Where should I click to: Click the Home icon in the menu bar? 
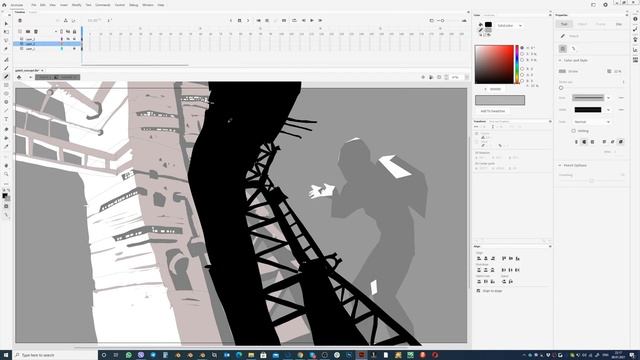[x=4, y=5]
